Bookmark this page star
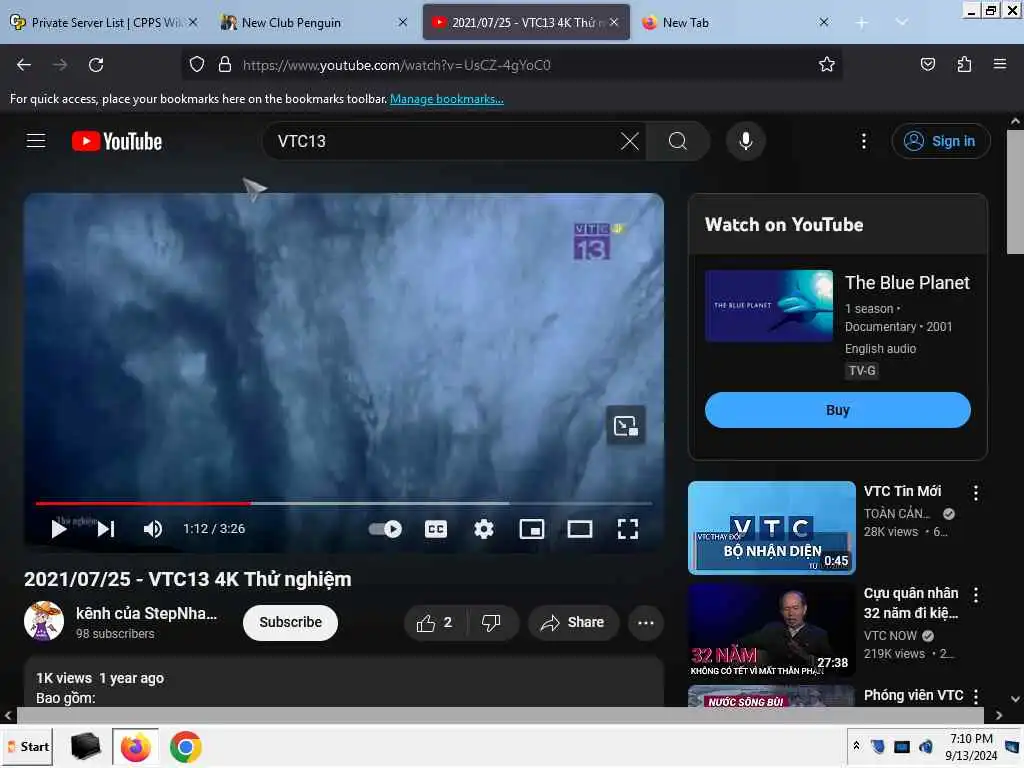This screenshot has height=768, width=1024. (x=826, y=65)
